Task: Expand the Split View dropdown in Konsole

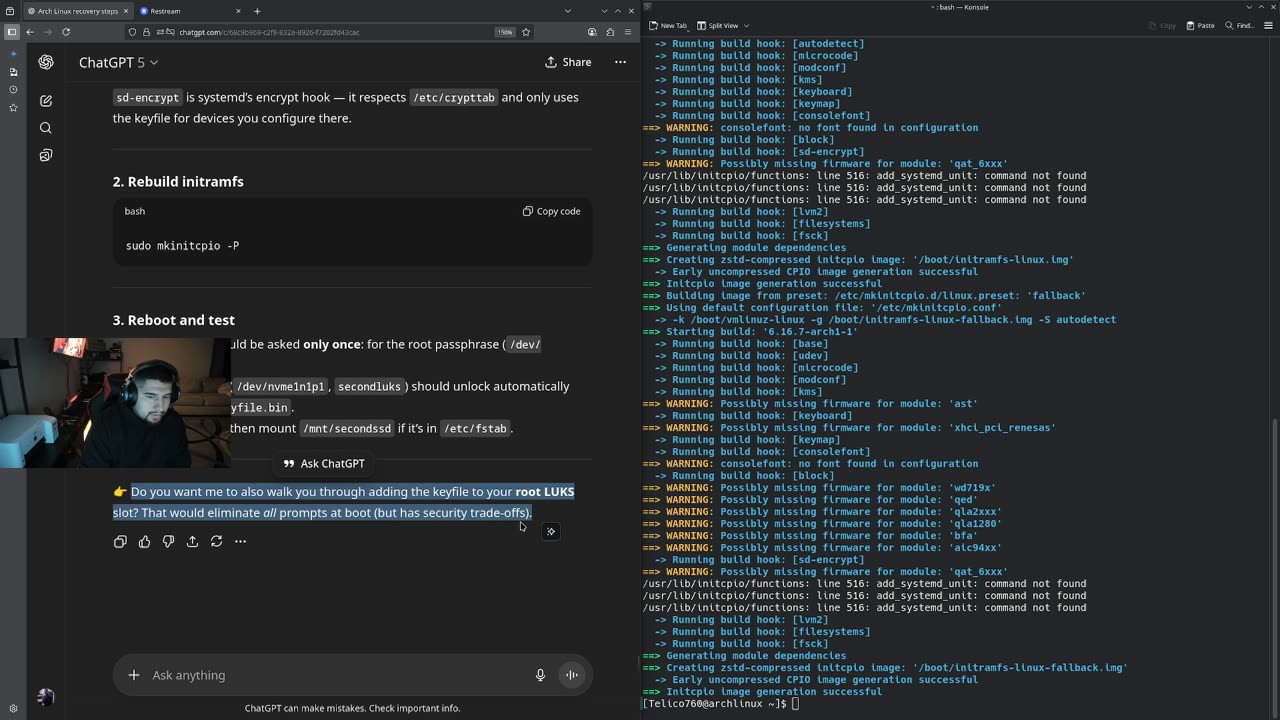Action: pyautogui.click(x=746, y=25)
